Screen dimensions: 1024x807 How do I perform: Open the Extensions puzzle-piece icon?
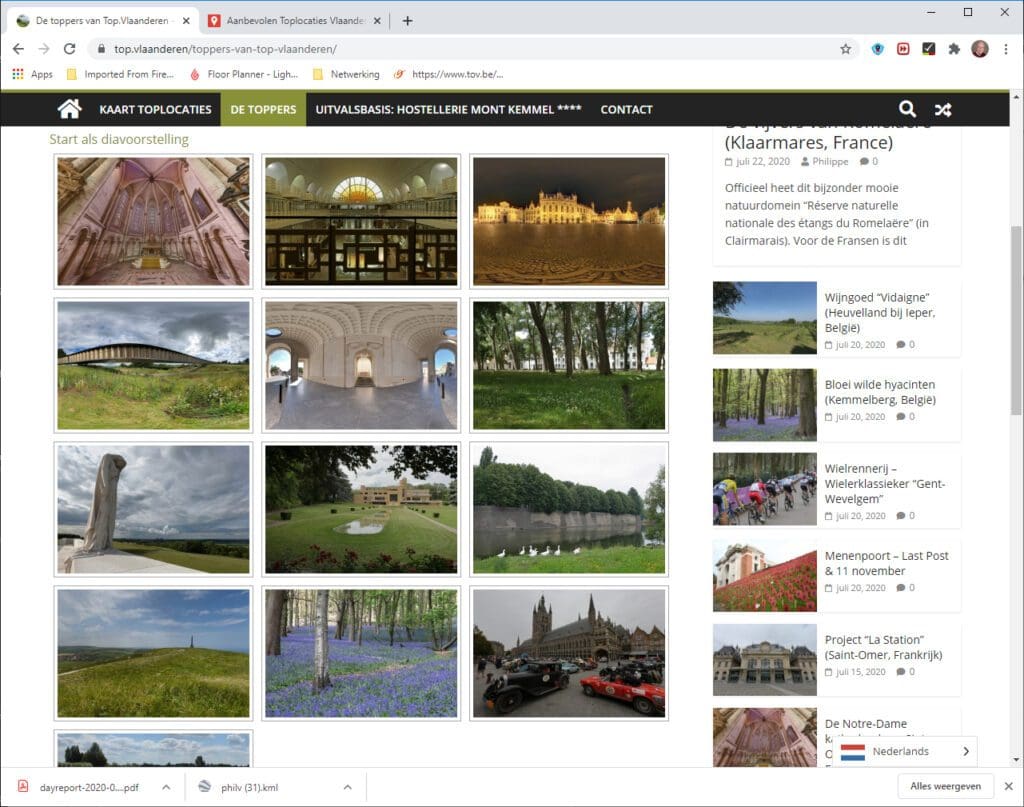click(954, 49)
